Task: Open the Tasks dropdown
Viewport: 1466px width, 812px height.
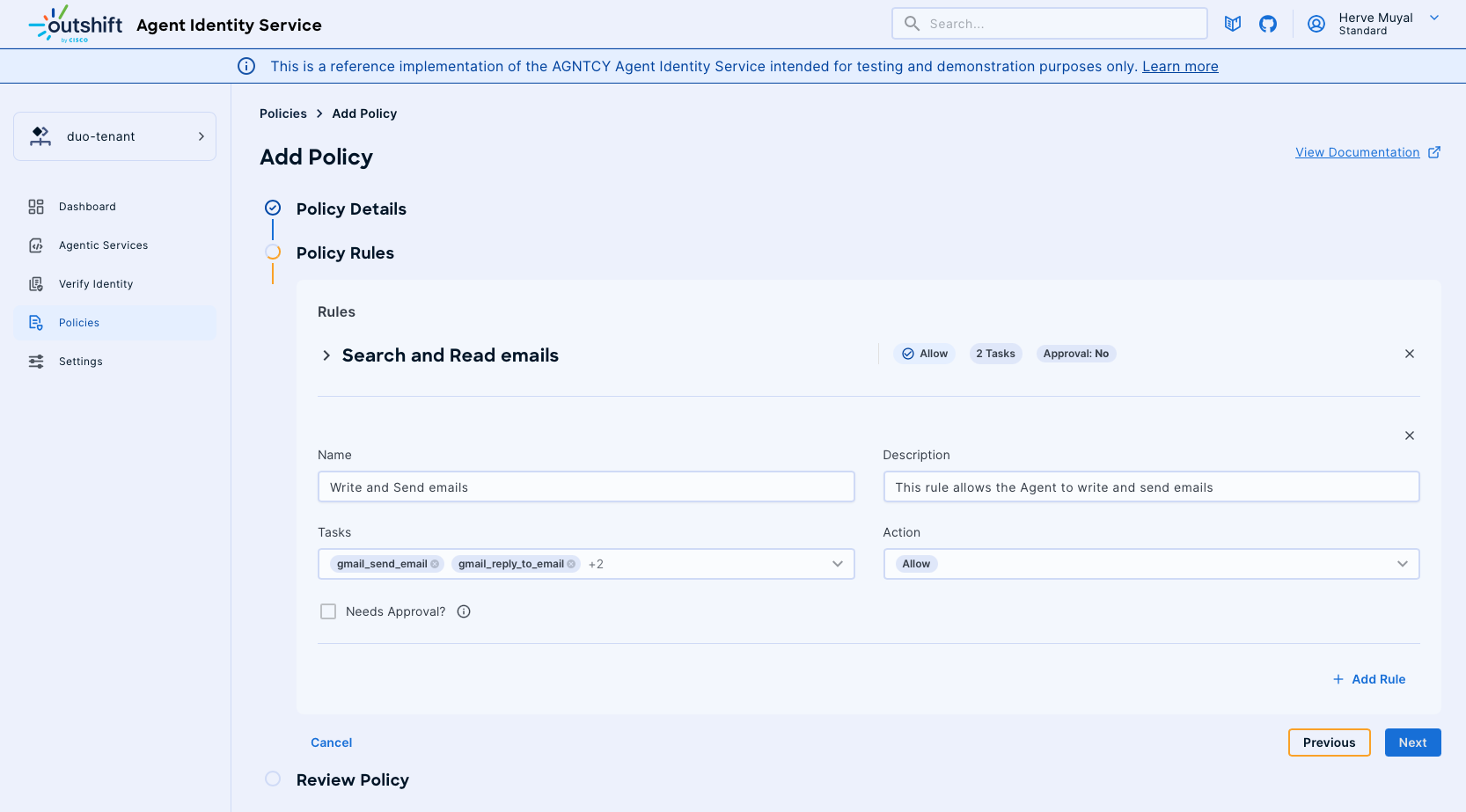Action: [837, 564]
